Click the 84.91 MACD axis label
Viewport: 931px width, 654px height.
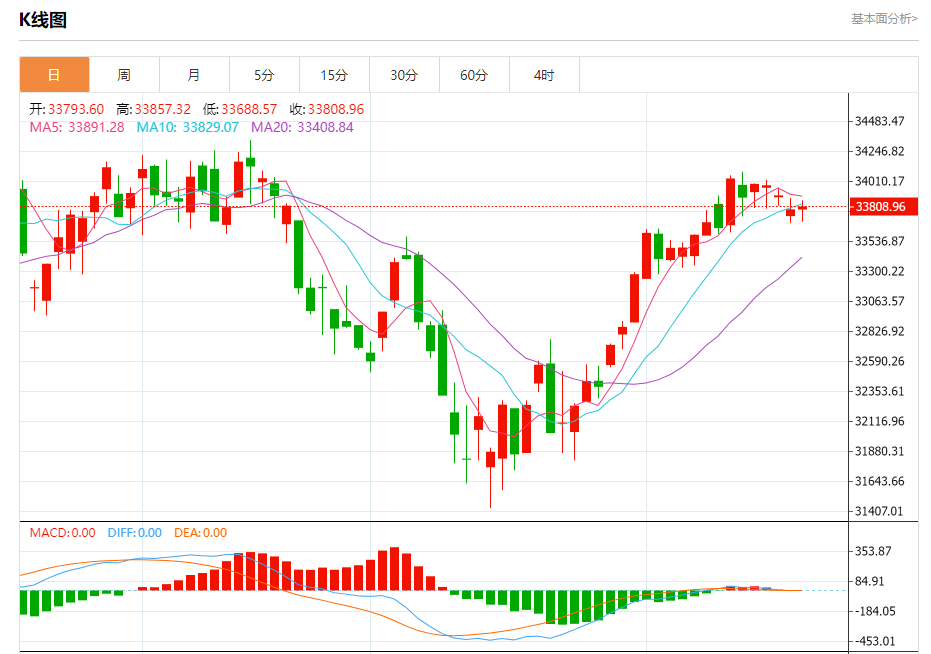870,581
